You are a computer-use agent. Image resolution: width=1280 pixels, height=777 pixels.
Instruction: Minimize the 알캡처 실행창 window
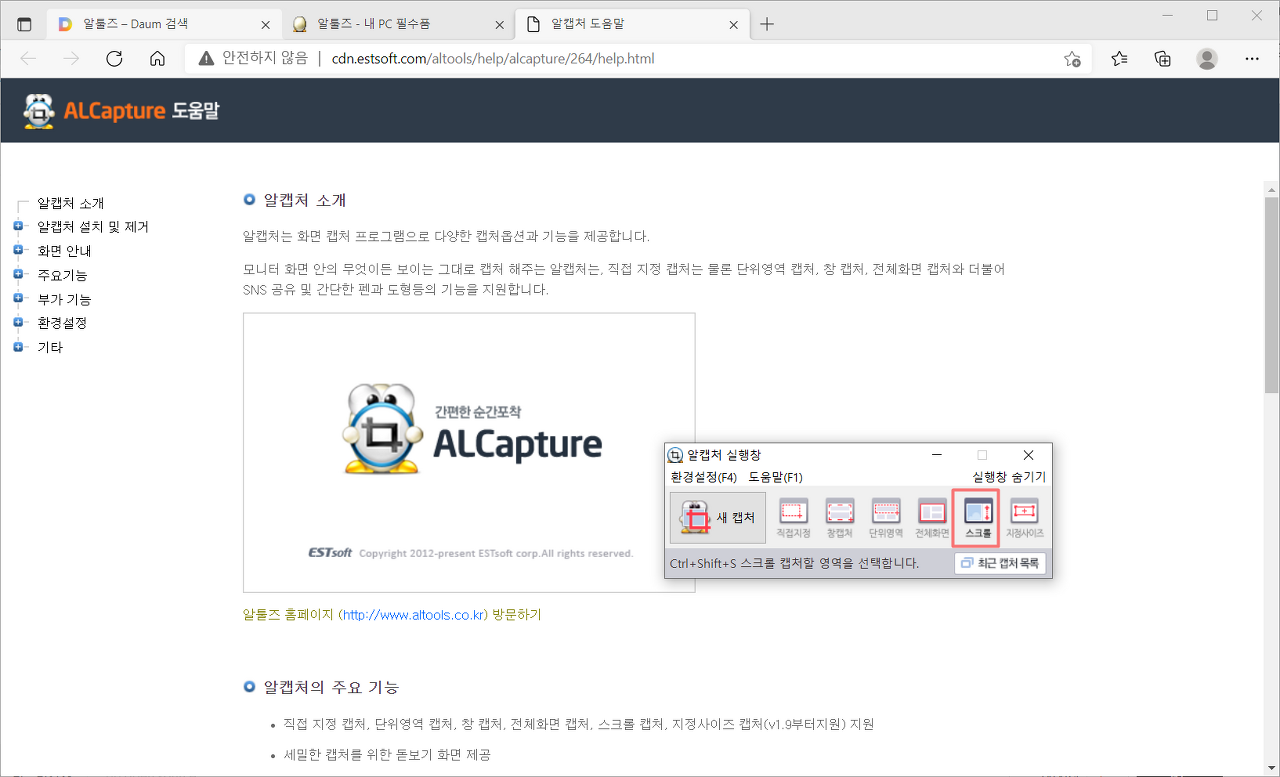tap(936, 455)
